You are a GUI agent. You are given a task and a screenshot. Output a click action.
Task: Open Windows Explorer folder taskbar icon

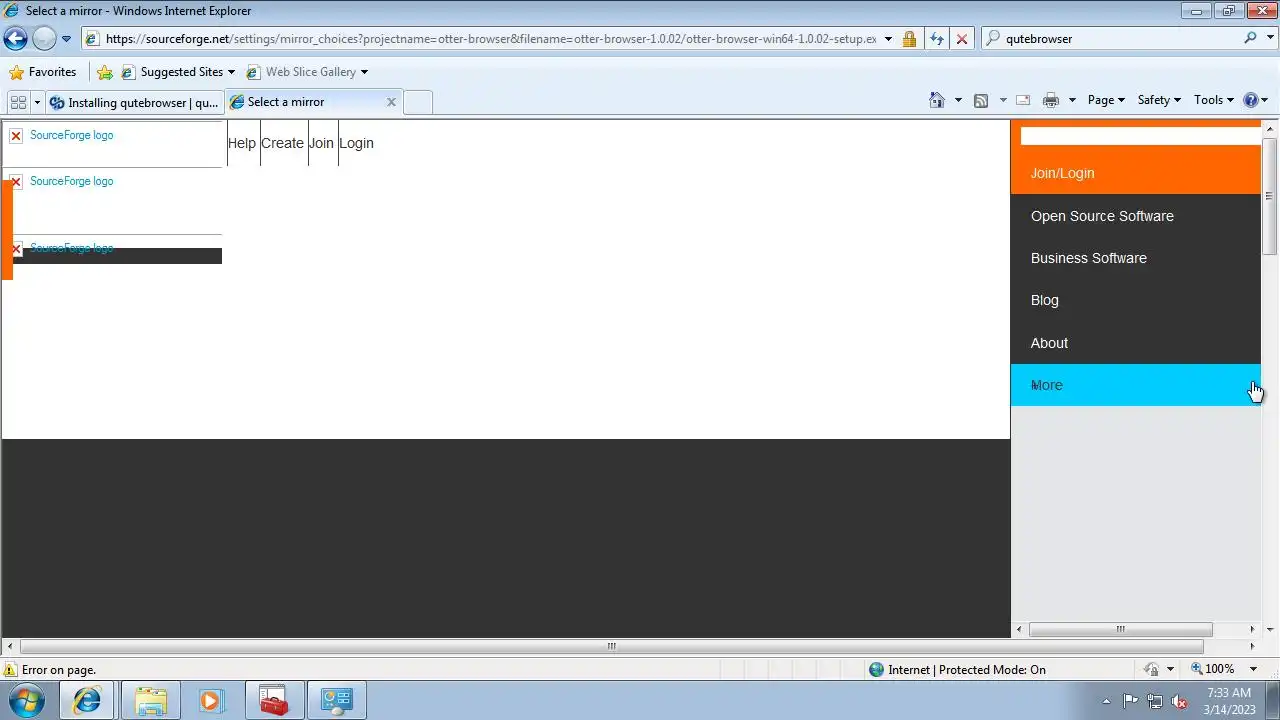click(151, 701)
